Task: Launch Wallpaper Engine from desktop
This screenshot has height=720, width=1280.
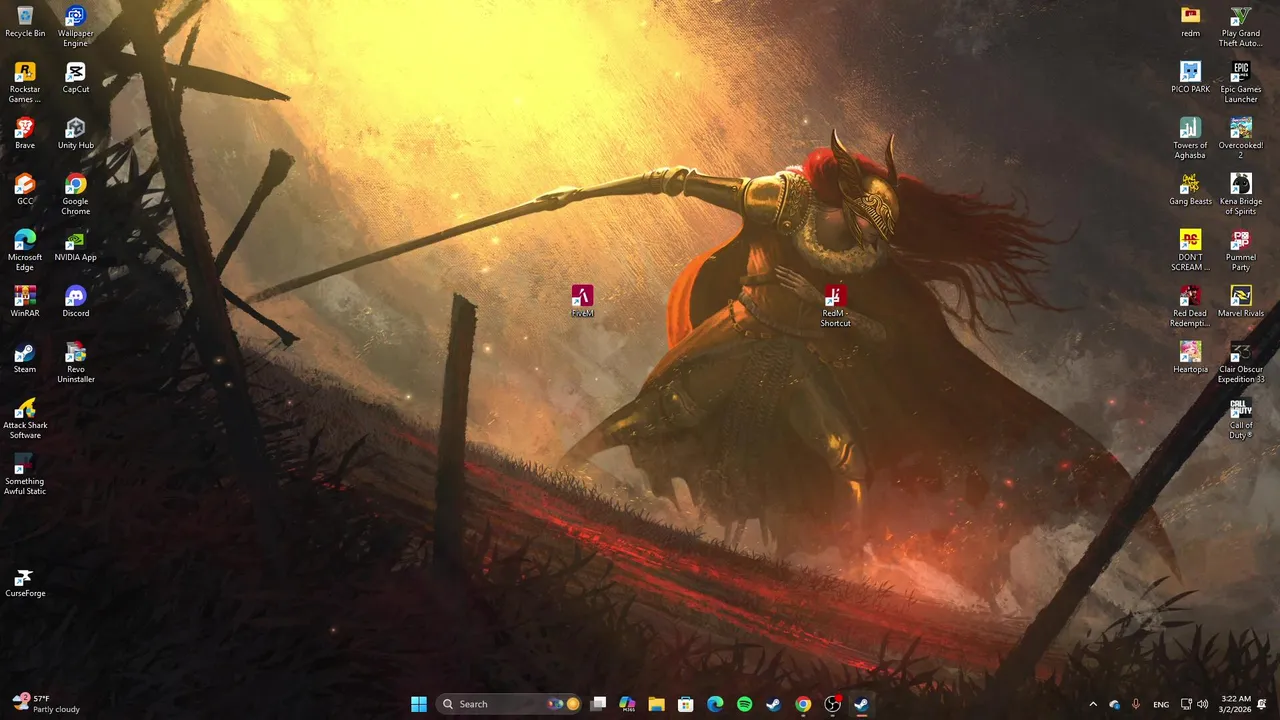Action: [76, 27]
